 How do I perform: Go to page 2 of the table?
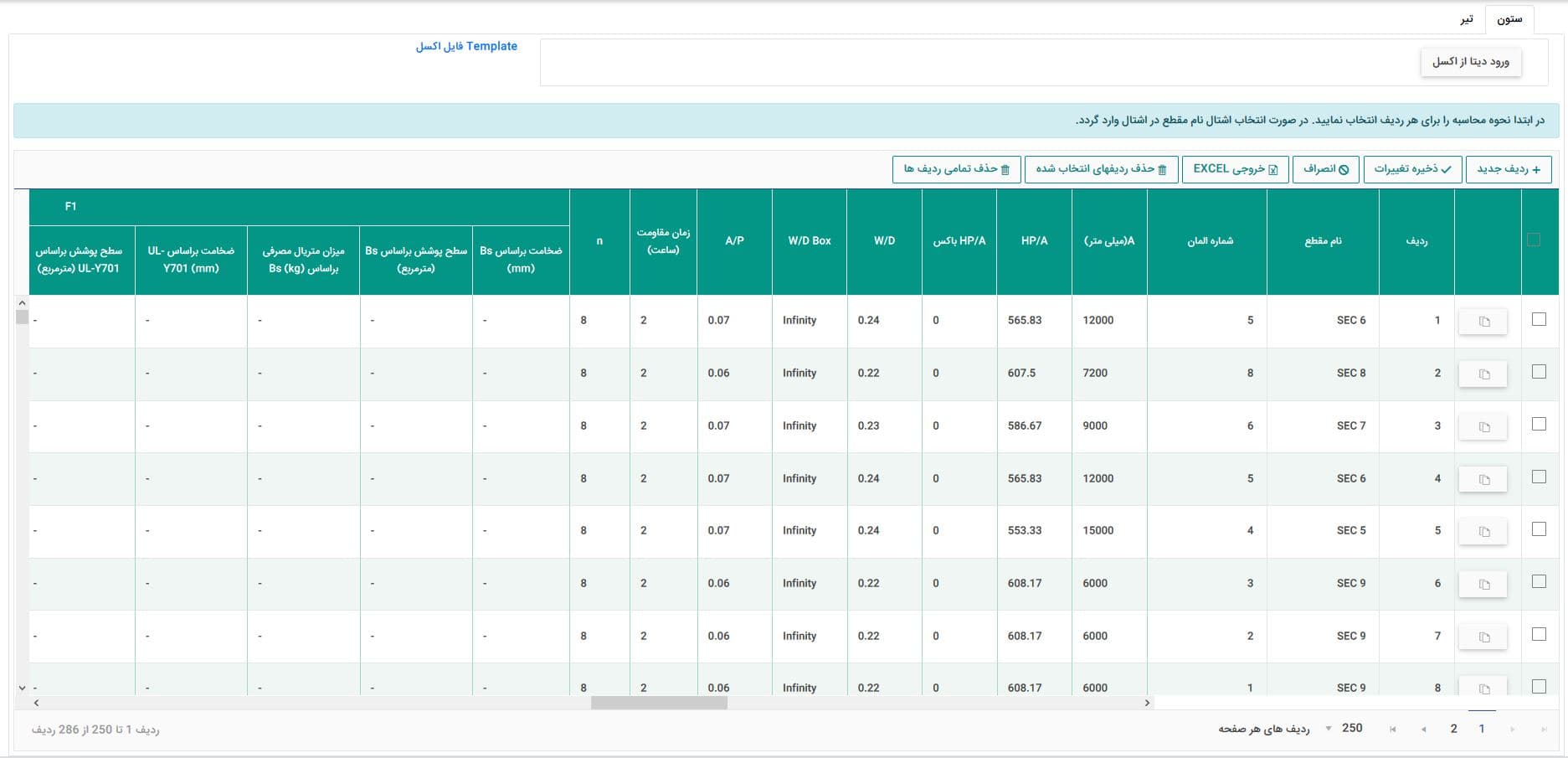tap(1453, 730)
